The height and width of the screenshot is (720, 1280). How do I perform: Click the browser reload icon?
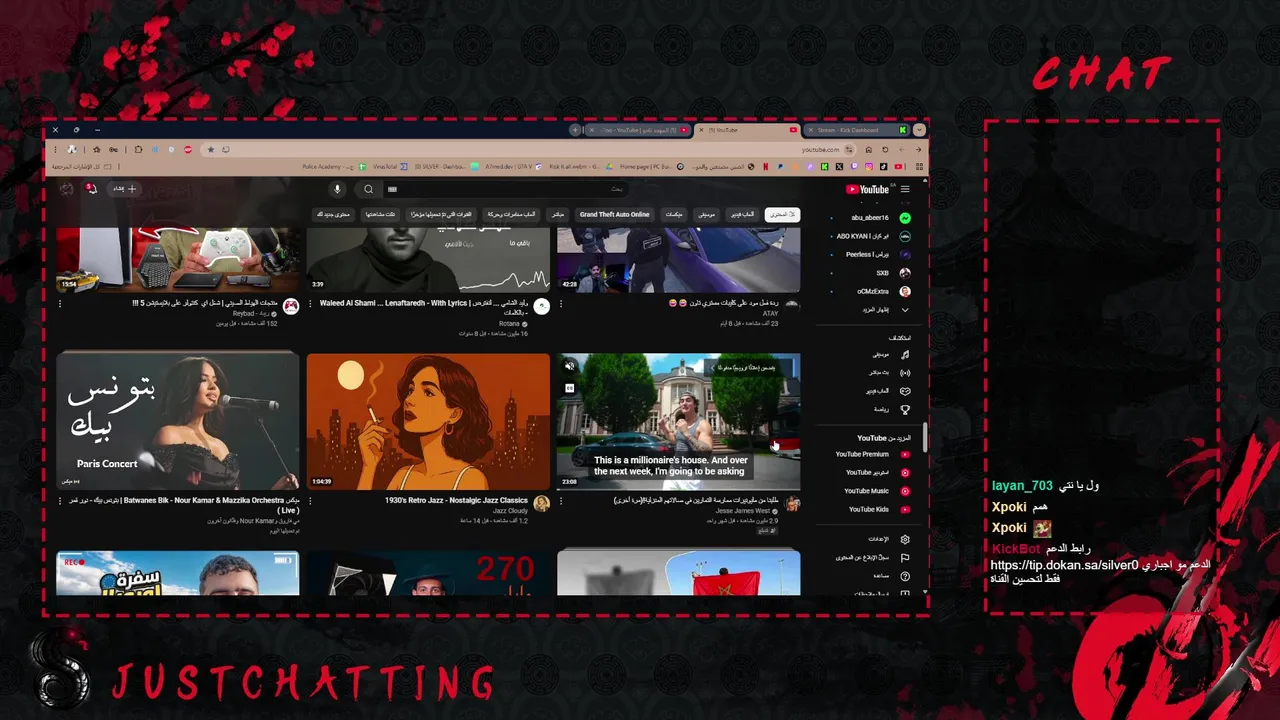click(x=885, y=150)
